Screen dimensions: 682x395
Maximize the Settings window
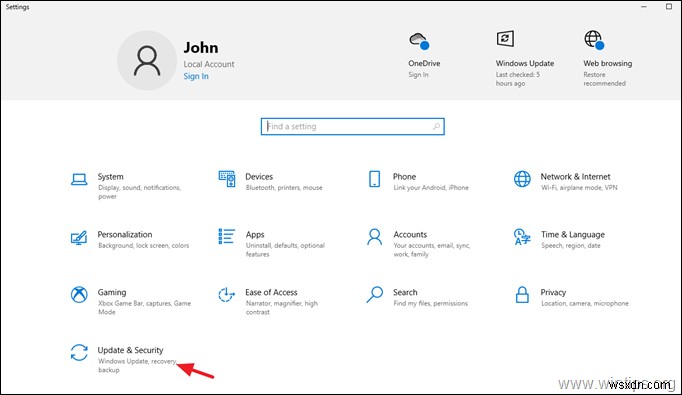coord(669,7)
